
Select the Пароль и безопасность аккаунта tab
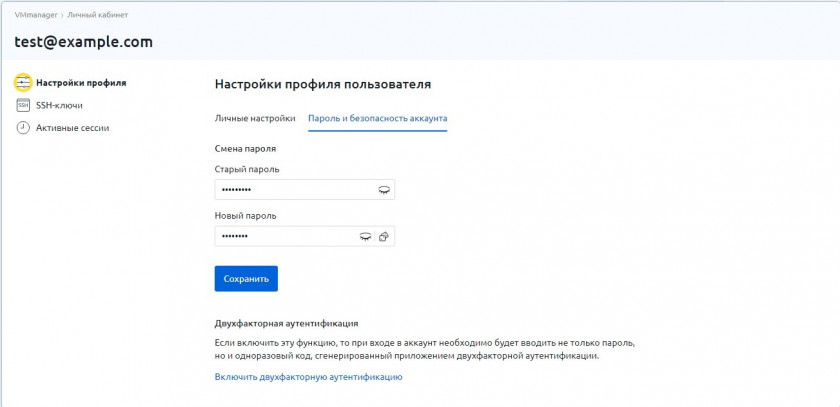377,118
